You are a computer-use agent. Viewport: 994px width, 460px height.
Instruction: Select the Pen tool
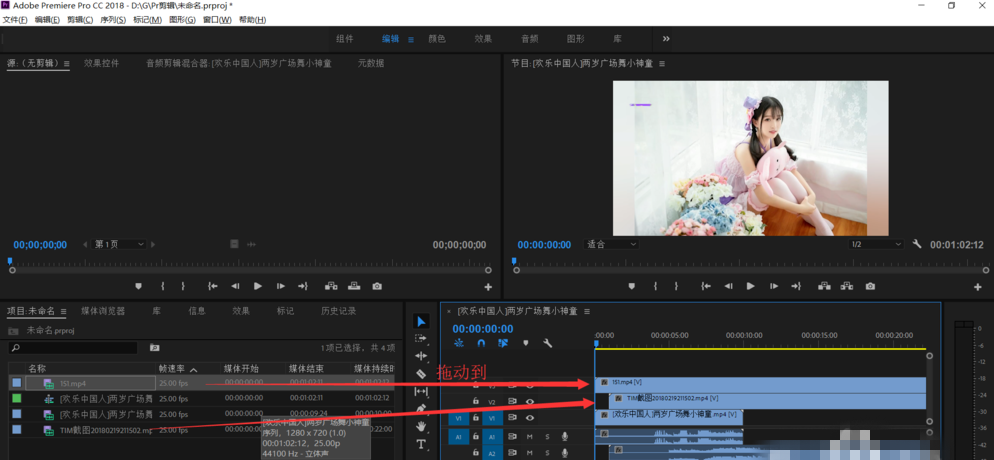(421, 409)
